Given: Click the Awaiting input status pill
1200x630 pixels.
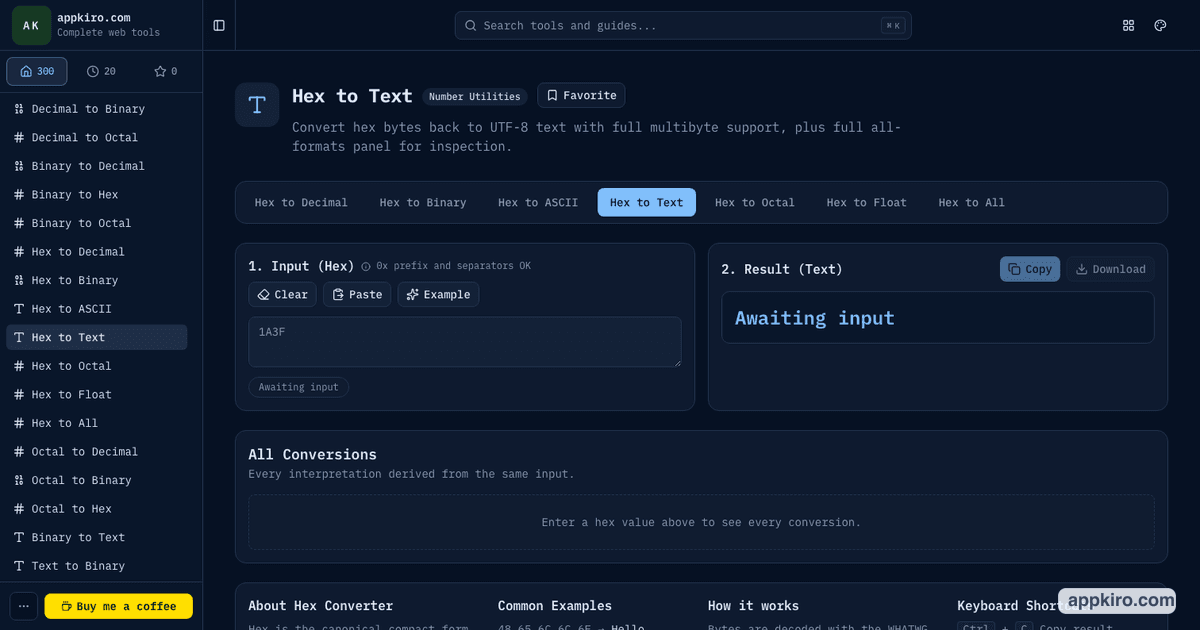Looking at the screenshot, I should (298, 387).
